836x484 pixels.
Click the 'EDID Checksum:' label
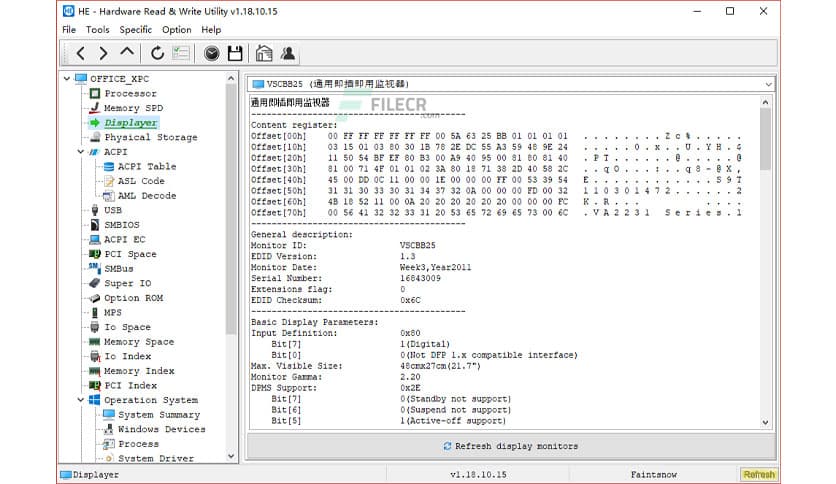click(x=286, y=300)
